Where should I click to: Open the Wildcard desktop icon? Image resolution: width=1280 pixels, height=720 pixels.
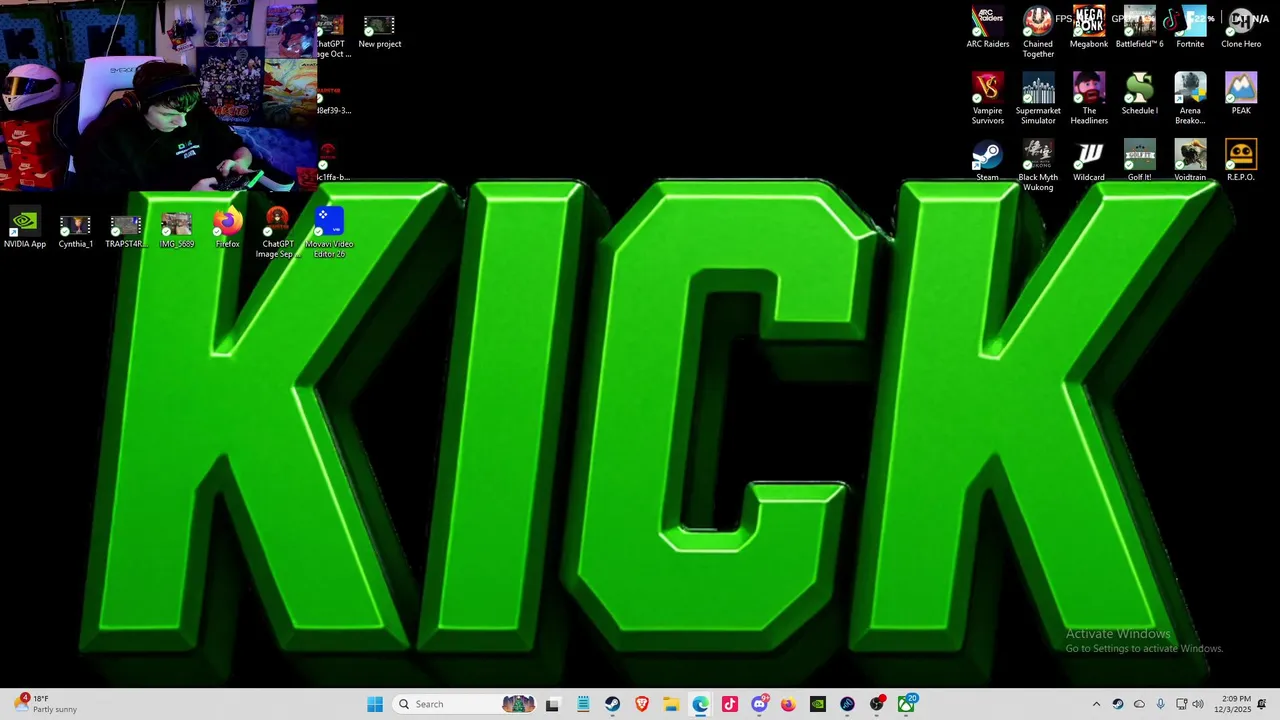coord(1089,161)
